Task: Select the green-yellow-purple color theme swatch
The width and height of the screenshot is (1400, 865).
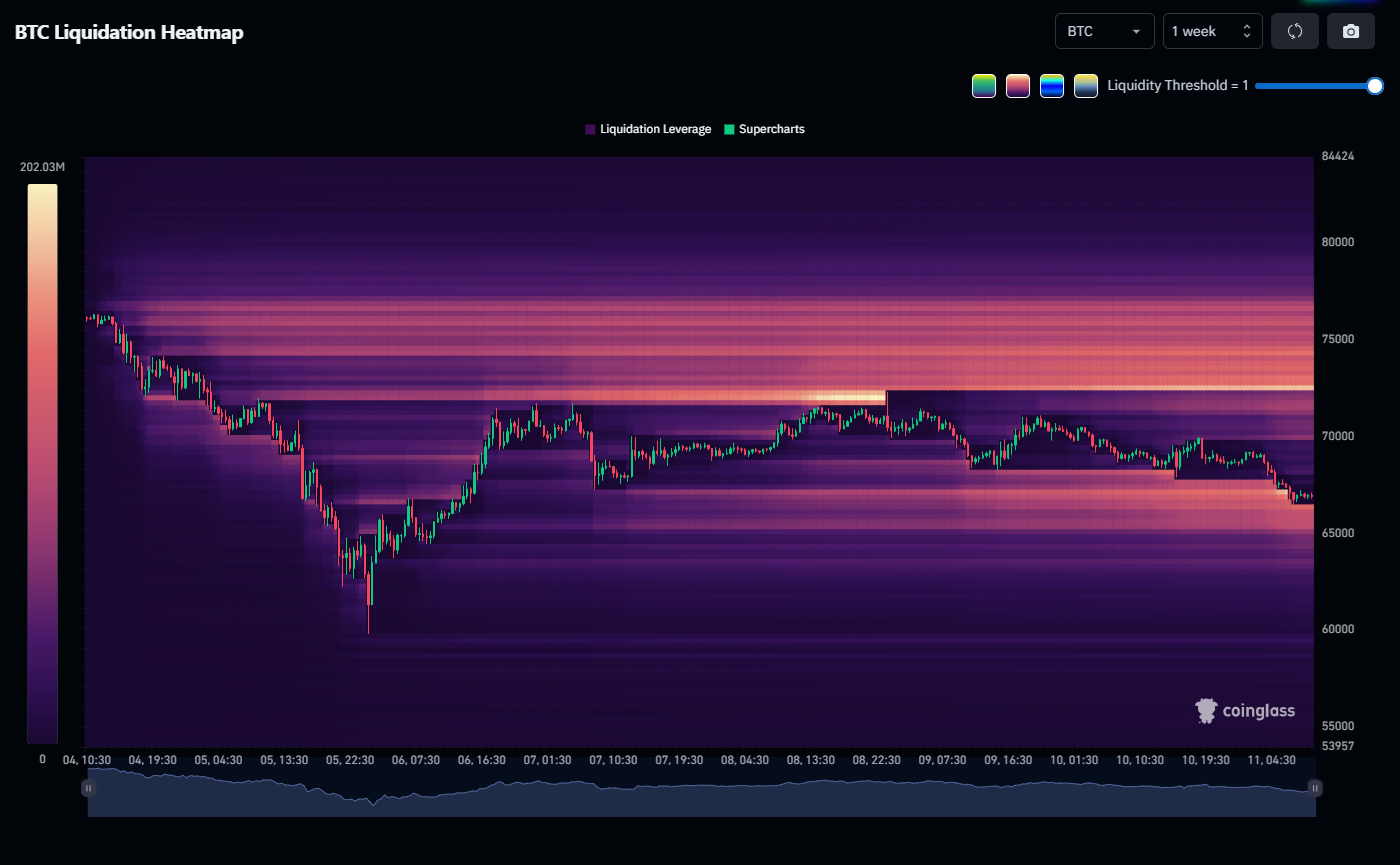Action: 984,86
